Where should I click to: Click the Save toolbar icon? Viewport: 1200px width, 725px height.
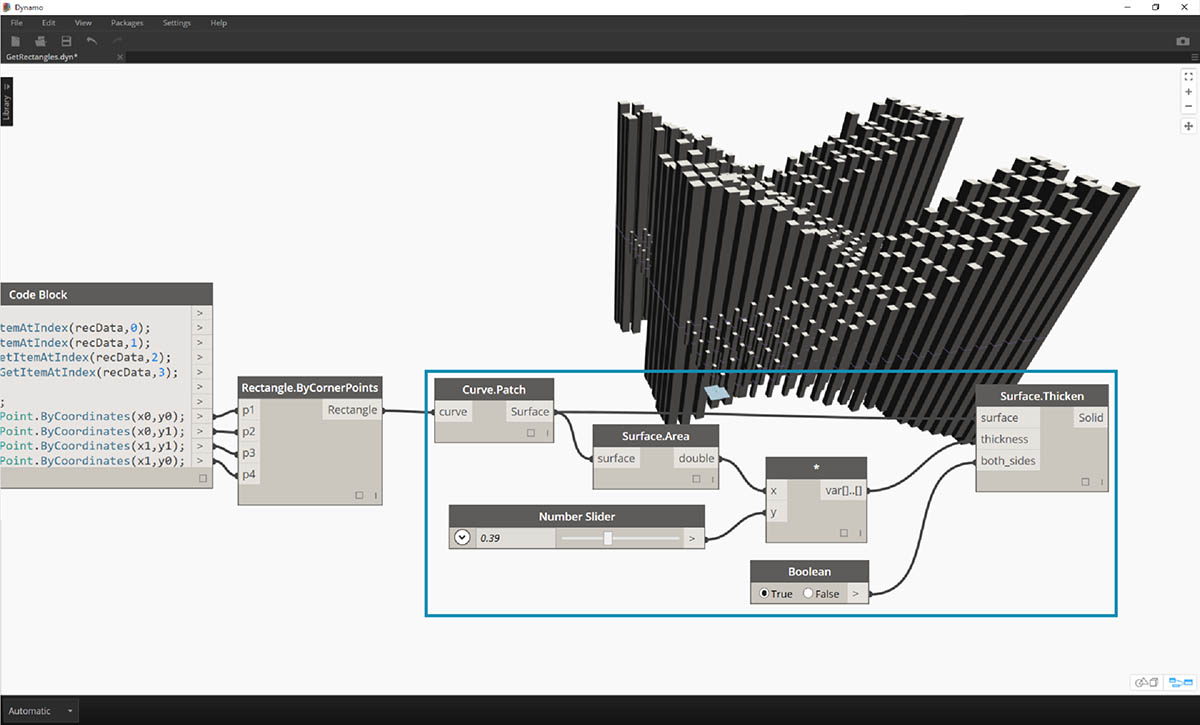pyautogui.click(x=66, y=41)
